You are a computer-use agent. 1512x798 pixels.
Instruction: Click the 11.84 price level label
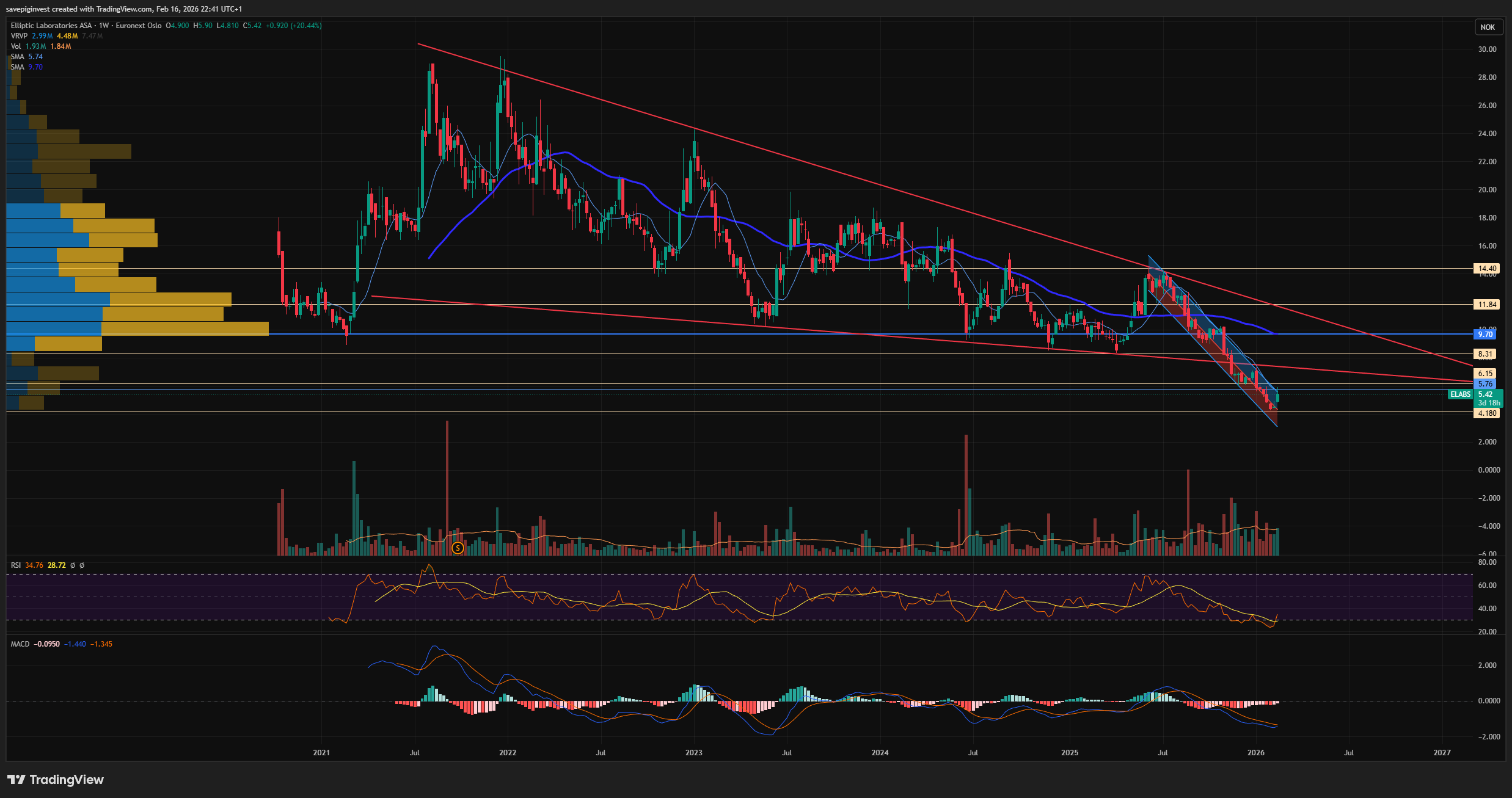pyautogui.click(x=1486, y=305)
